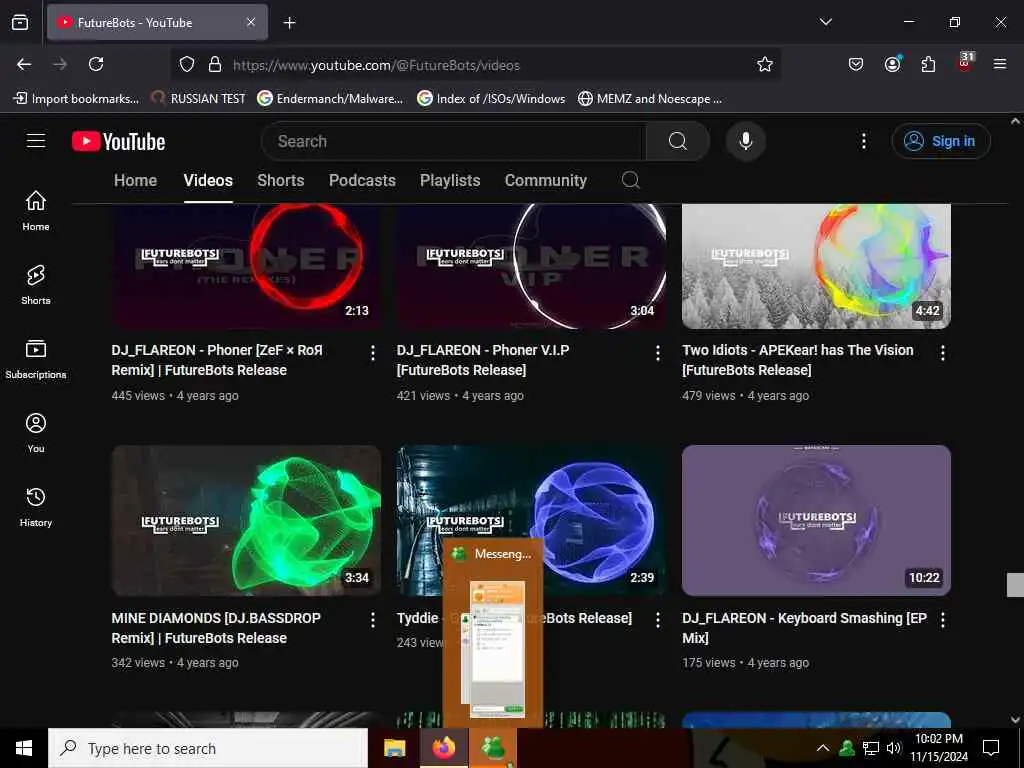
Task: Open MINE DIAMONDS [DJ.BASSDROP Remix] title
Action: click(x=216, y=628)
